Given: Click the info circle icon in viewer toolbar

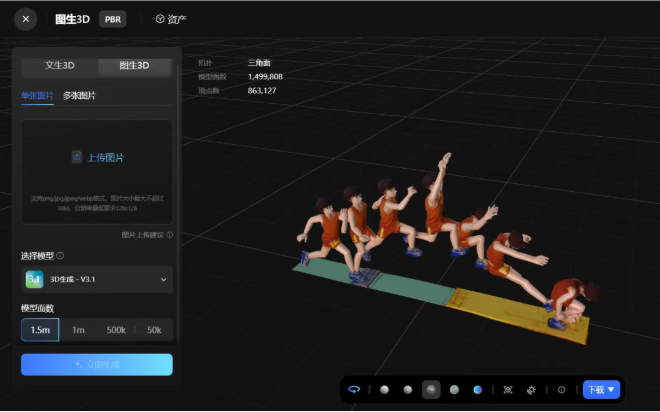Looking at the screenshot, I should pos(562,390).
